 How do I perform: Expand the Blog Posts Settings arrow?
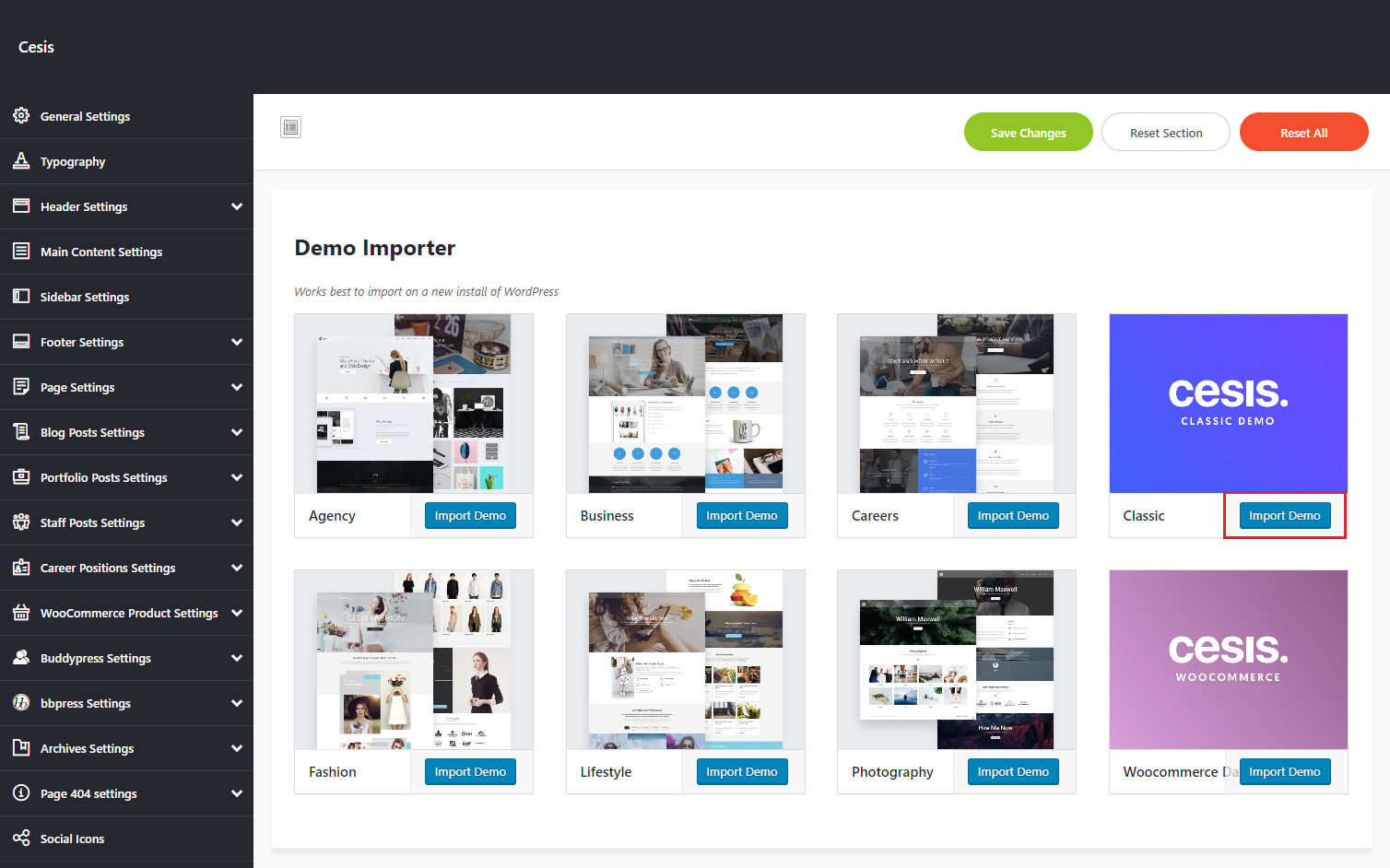click(x=237, y=432)
